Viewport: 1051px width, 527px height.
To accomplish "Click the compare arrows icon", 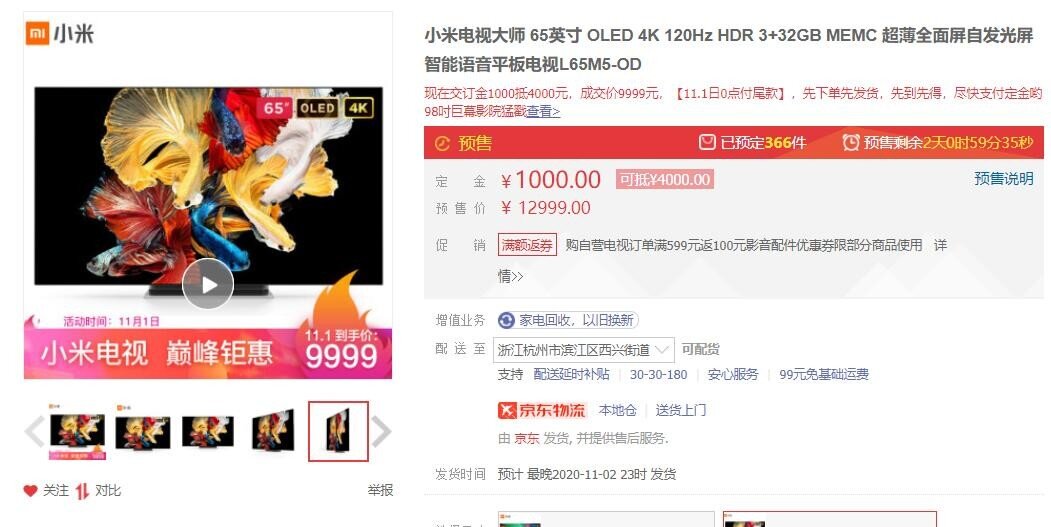I will pyautogui.click(x=82, y=491).
